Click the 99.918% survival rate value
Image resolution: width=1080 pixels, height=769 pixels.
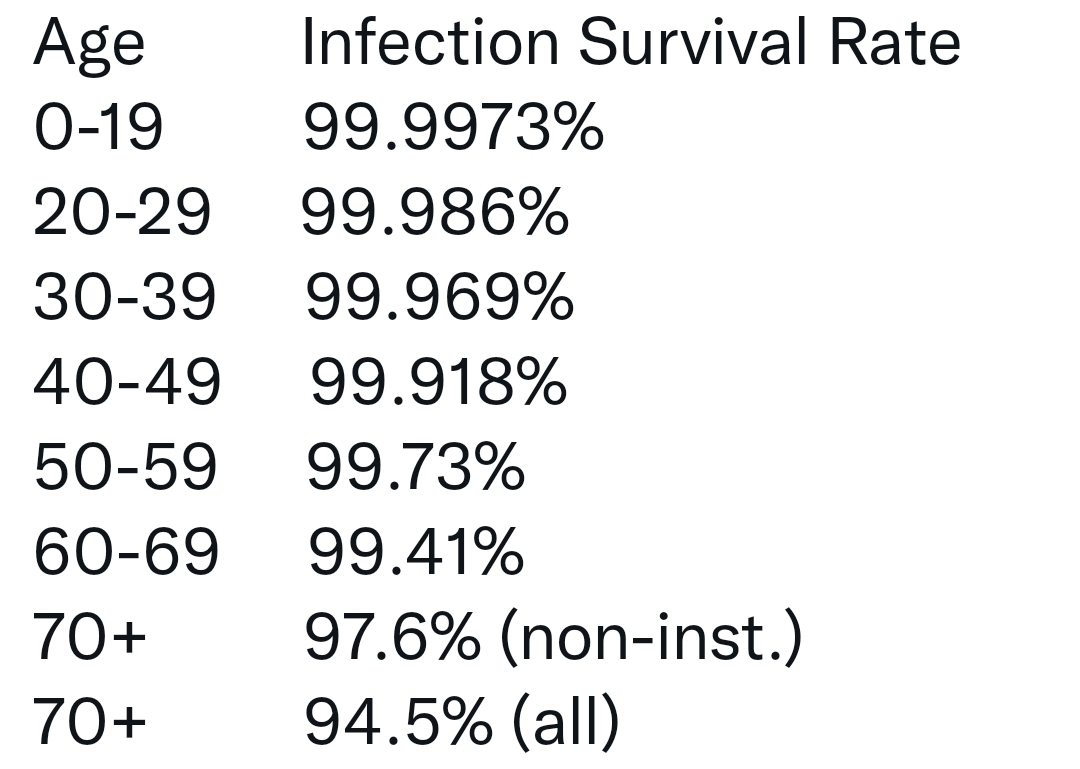438,383
